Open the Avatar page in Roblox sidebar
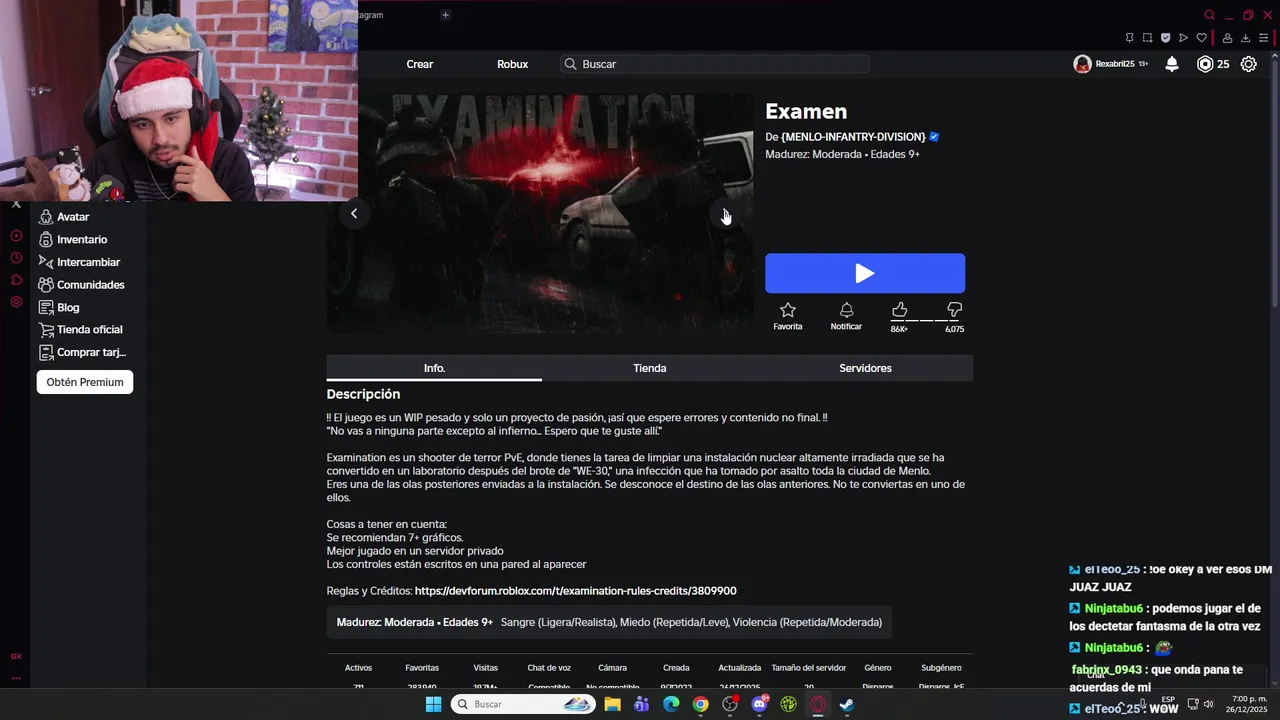 (64, 217)
